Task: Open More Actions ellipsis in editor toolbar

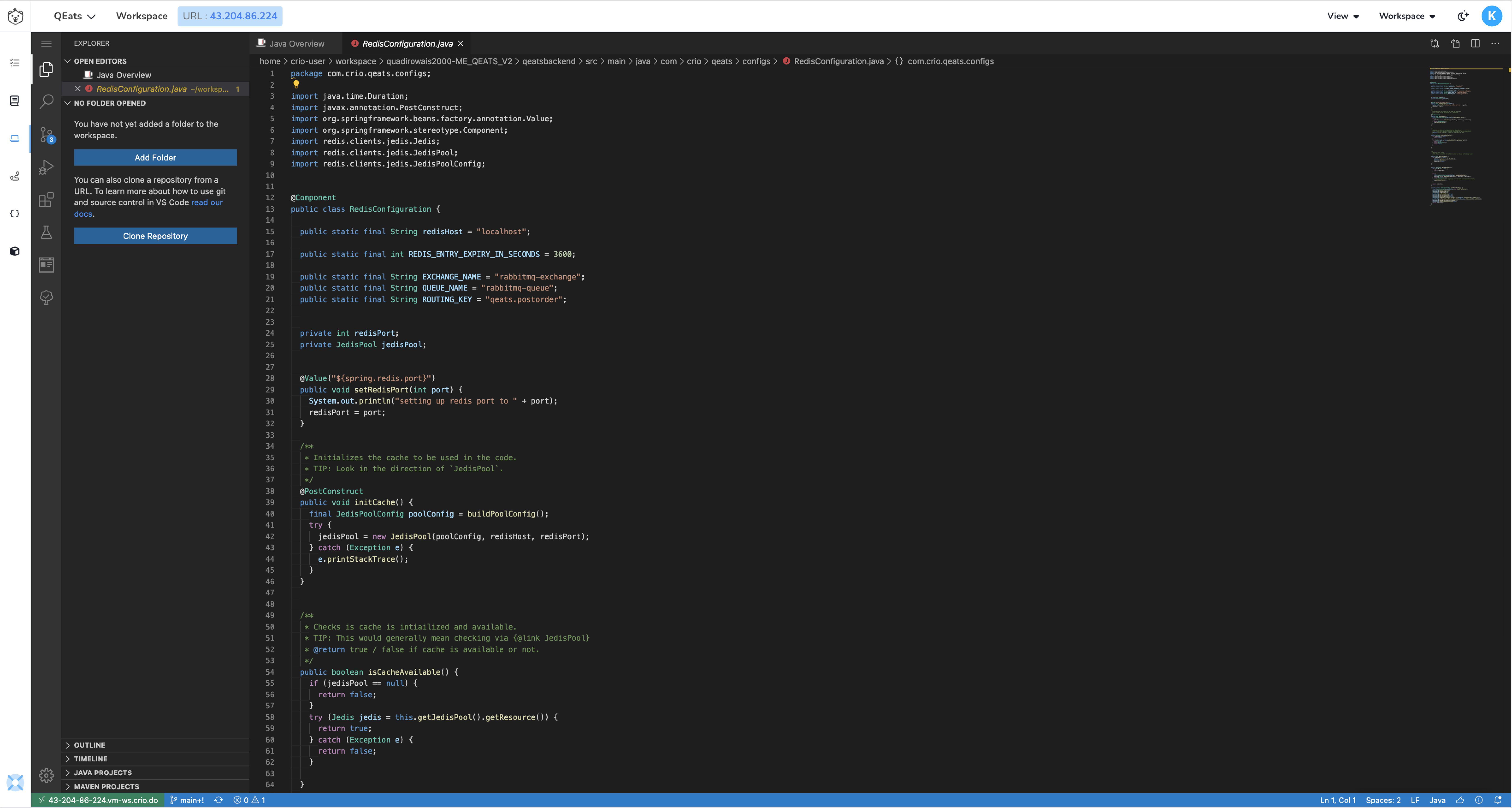Action: click(x=1495, y=43)
